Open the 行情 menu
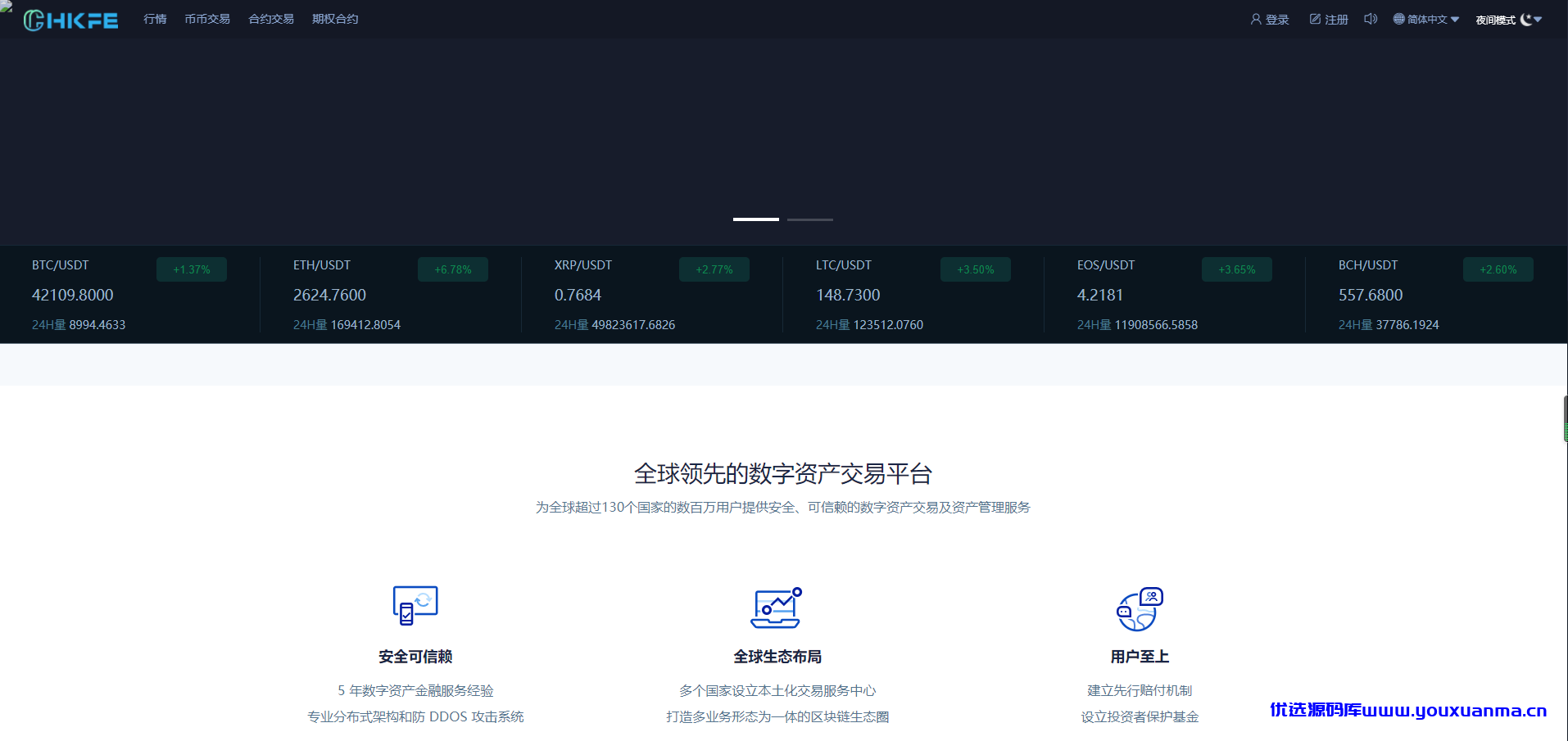This screenshot has width=1568, height=741. 155,19
